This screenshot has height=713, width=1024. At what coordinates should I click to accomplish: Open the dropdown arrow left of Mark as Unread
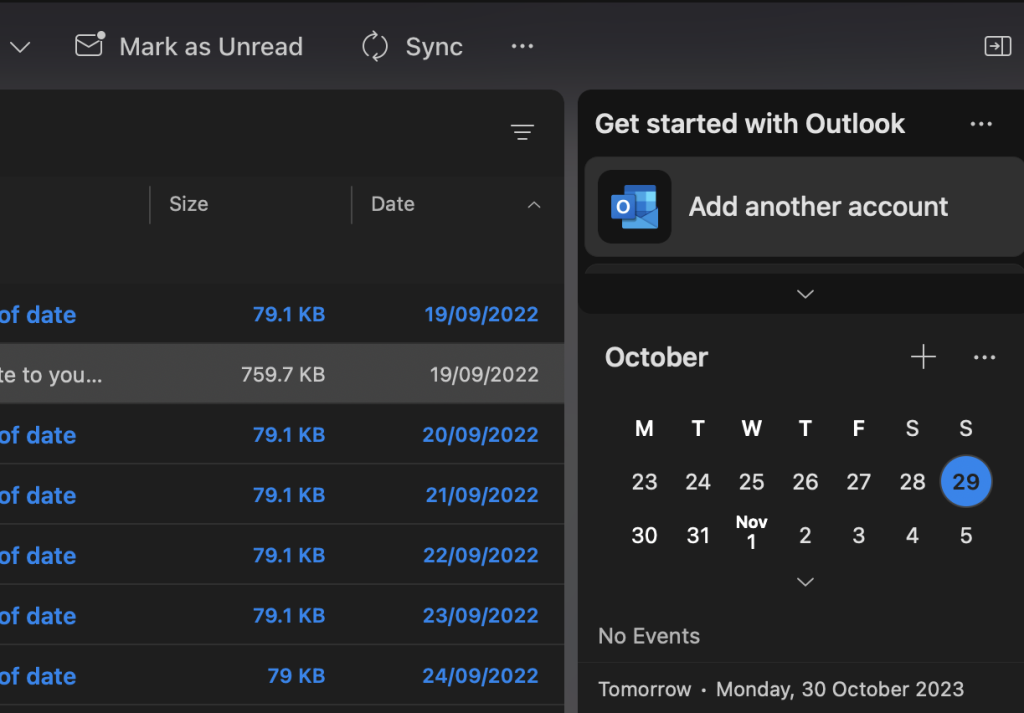(x=20, y=47)
